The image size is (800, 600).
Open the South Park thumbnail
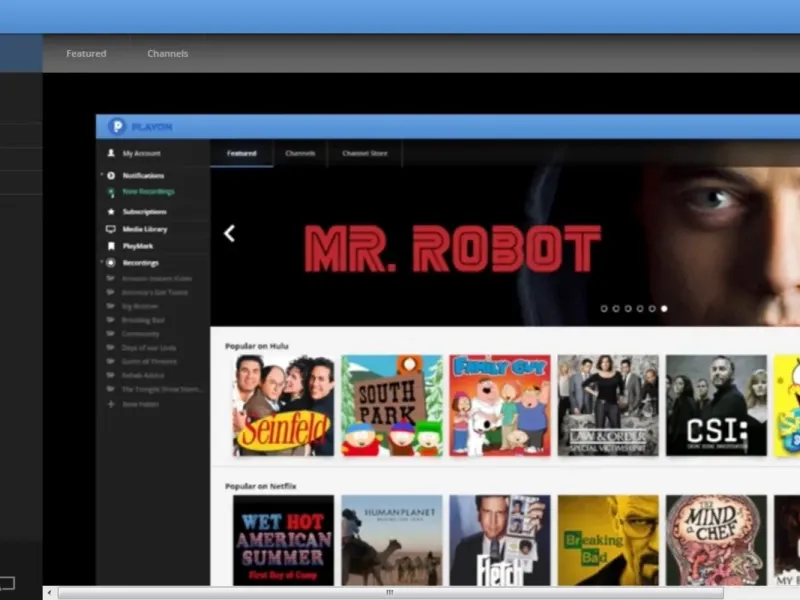(x=392, y=406)
